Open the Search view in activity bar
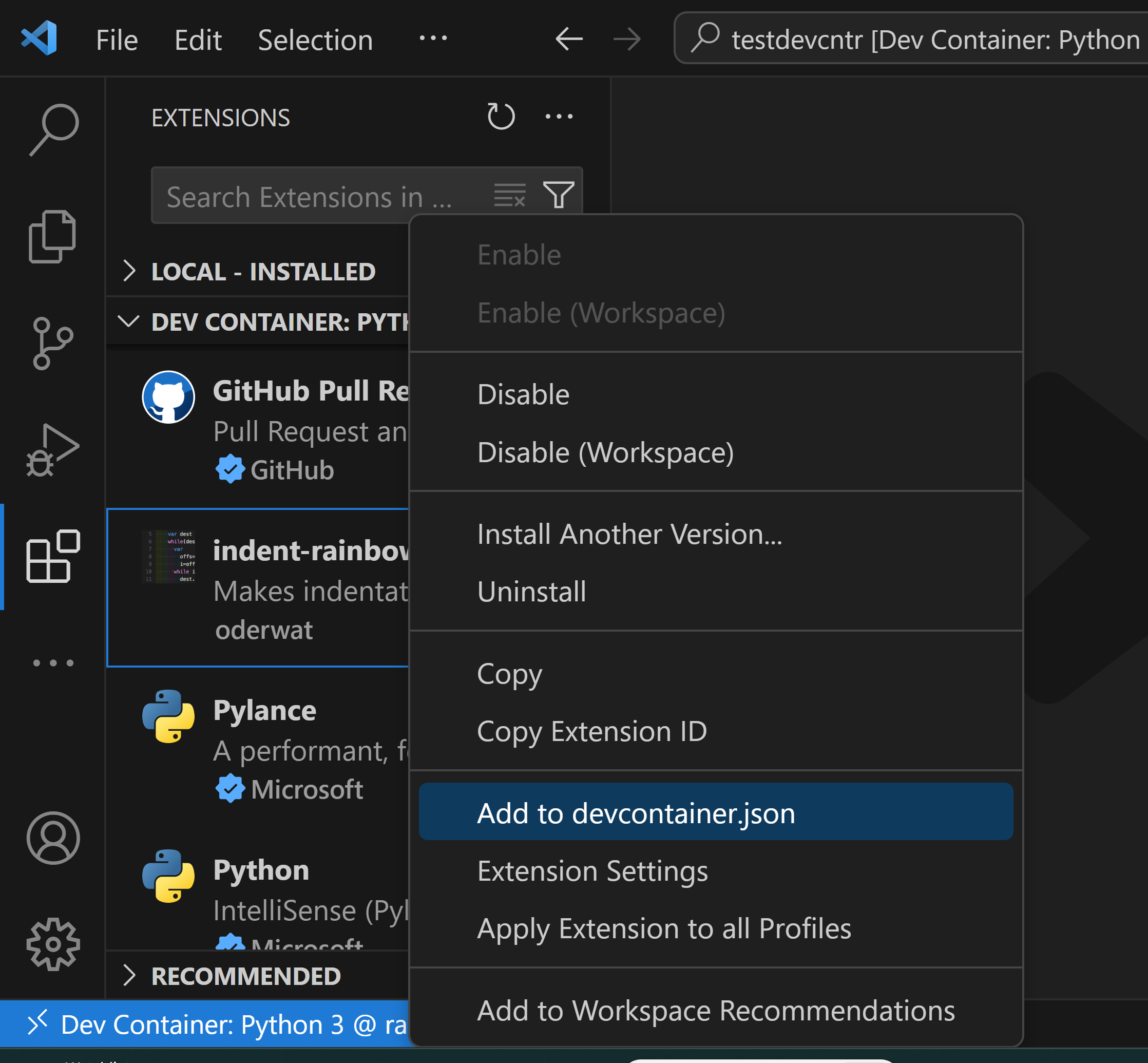 (53, 130)
